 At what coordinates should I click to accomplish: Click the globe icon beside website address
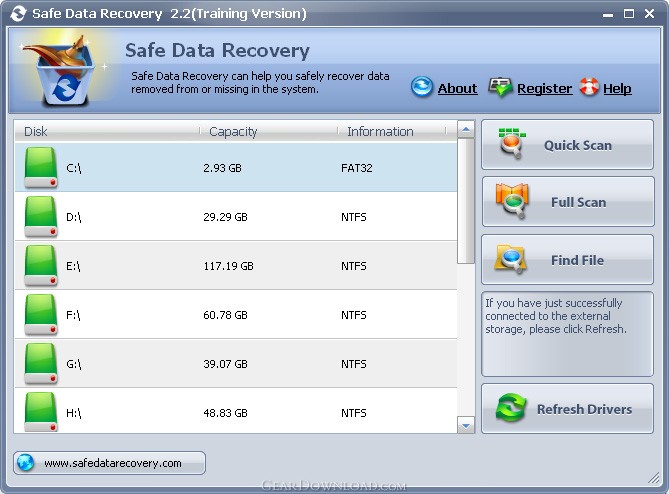coord(26,463)
